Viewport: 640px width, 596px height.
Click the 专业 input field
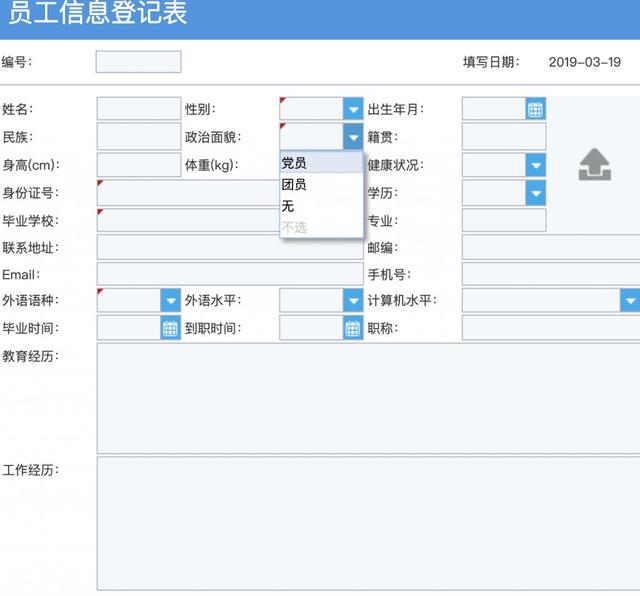coord(504,220)
